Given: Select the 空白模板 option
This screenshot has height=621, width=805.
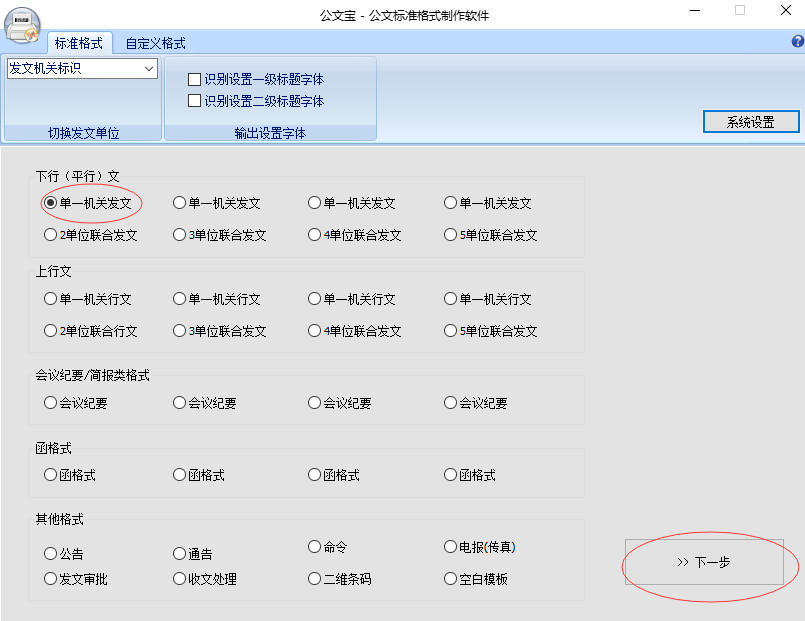Looking at the screenshot, I should 450,578.
